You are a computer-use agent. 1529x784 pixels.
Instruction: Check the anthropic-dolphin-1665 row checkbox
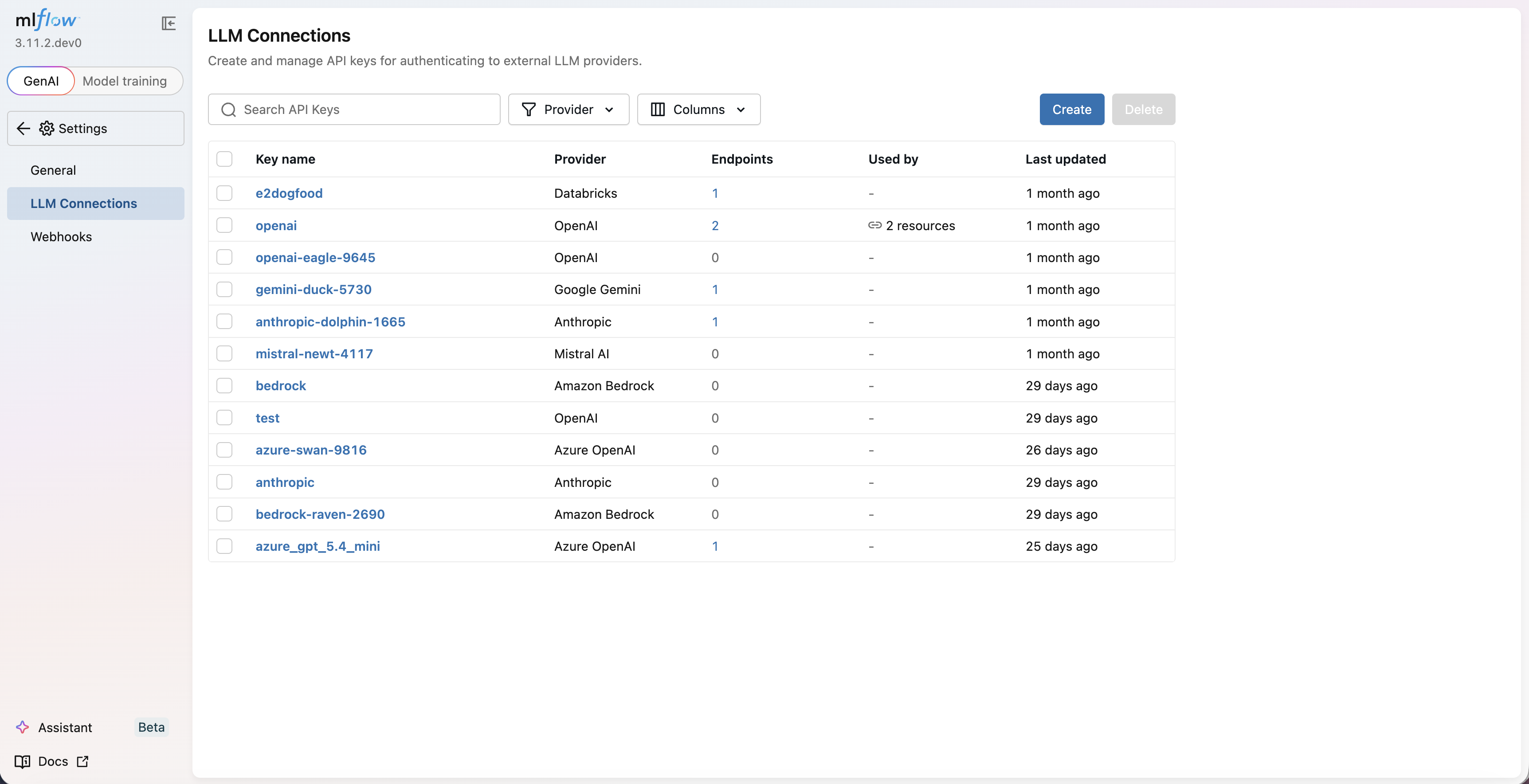pos(224,321)
